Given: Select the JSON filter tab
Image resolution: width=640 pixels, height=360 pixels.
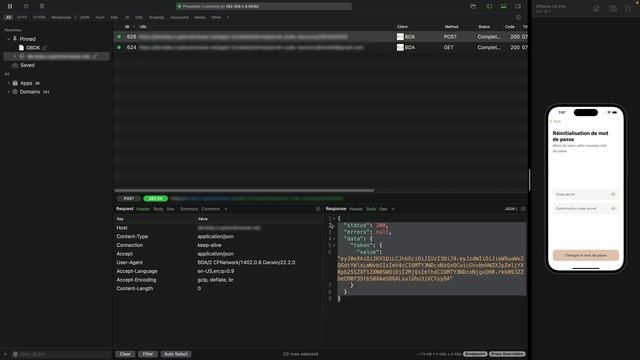Looking at the screenshot, I should click(84, 18).
